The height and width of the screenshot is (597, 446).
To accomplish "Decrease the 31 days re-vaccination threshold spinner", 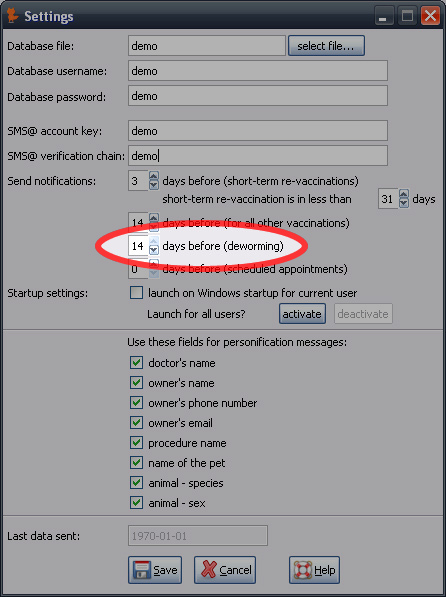I will pyautogui.click(x=404, y=203).
